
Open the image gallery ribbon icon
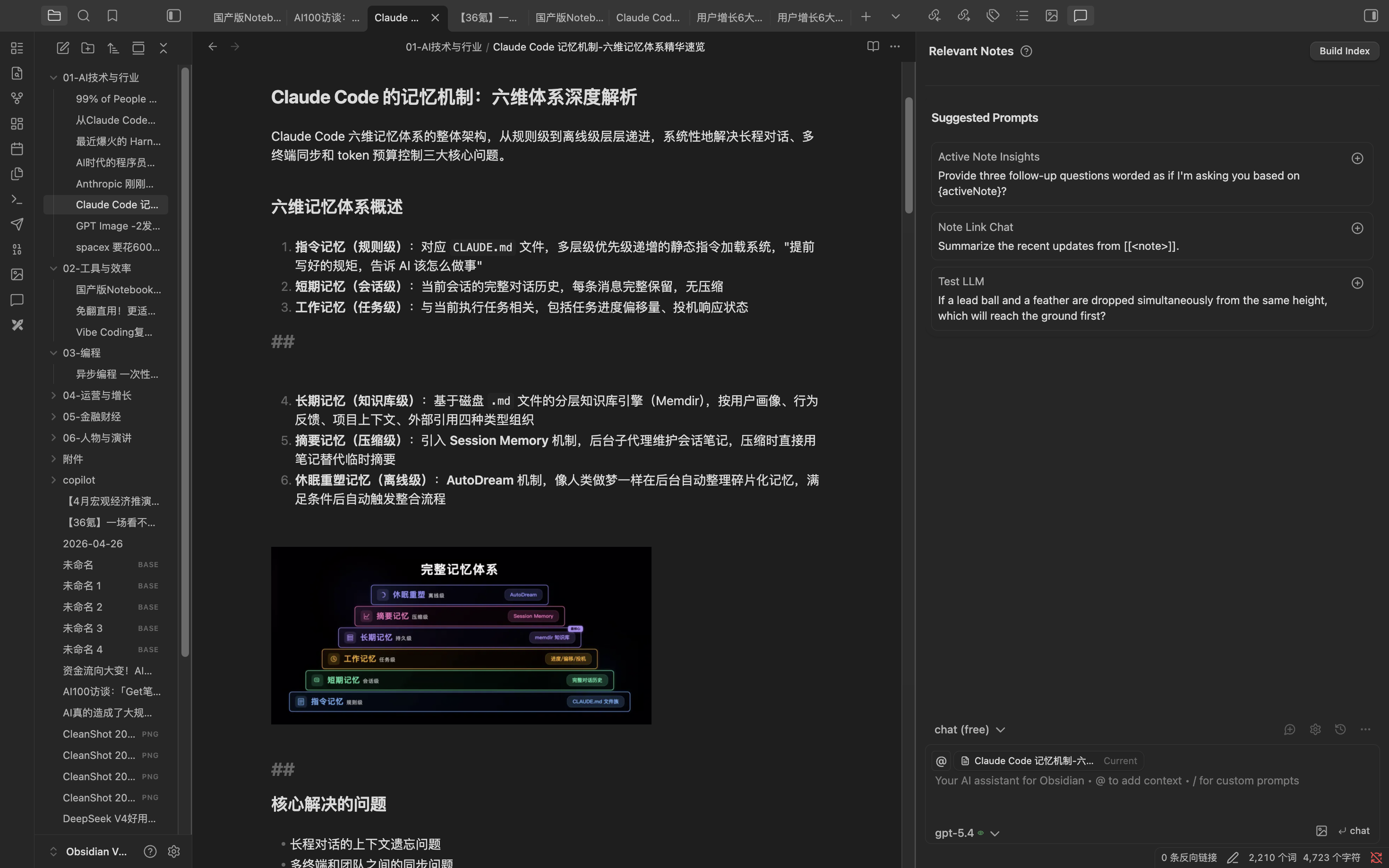point(17,274)
